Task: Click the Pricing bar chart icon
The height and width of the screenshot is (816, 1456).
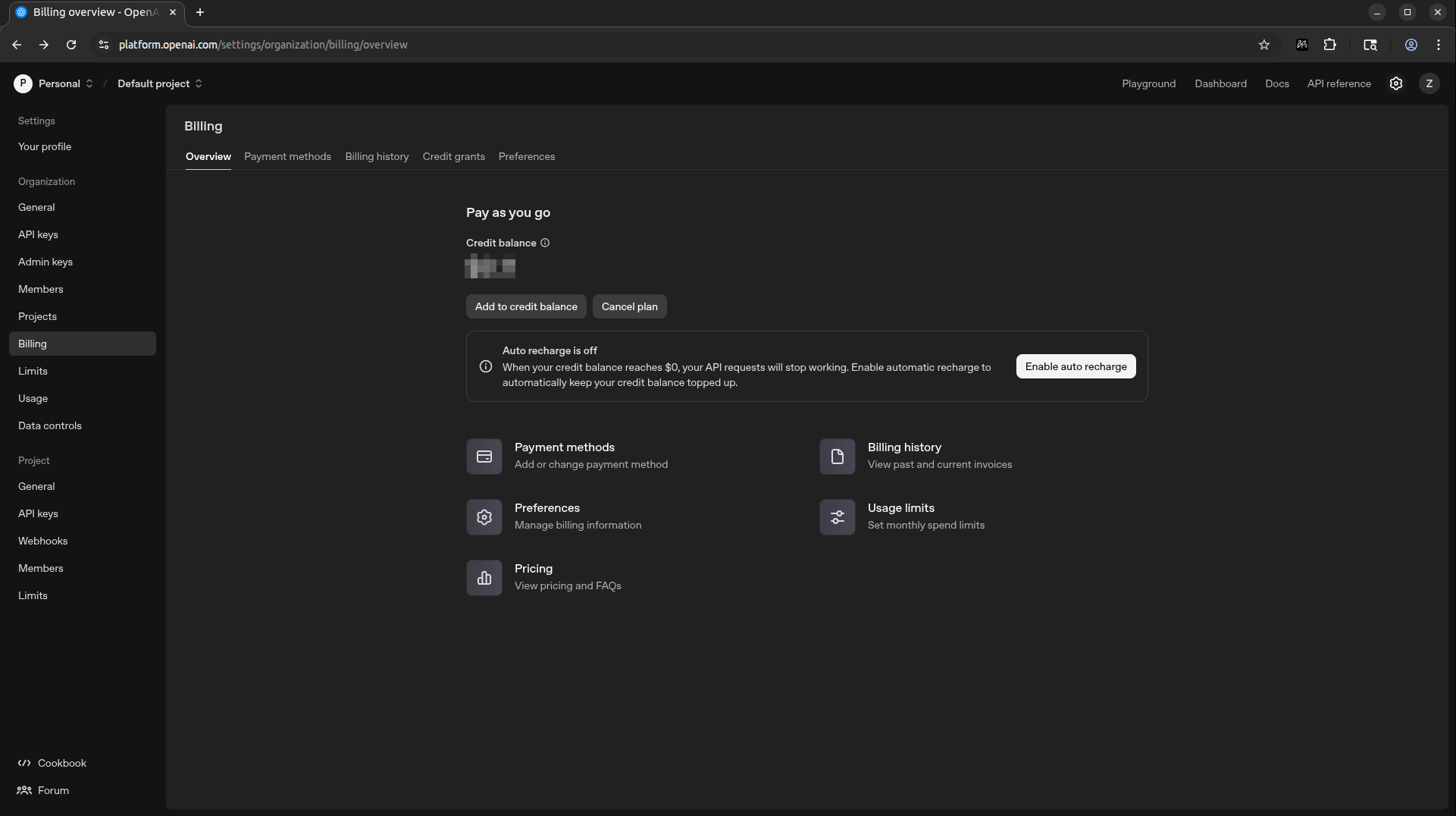Action: pyautogui.click(x=484, y=578)
